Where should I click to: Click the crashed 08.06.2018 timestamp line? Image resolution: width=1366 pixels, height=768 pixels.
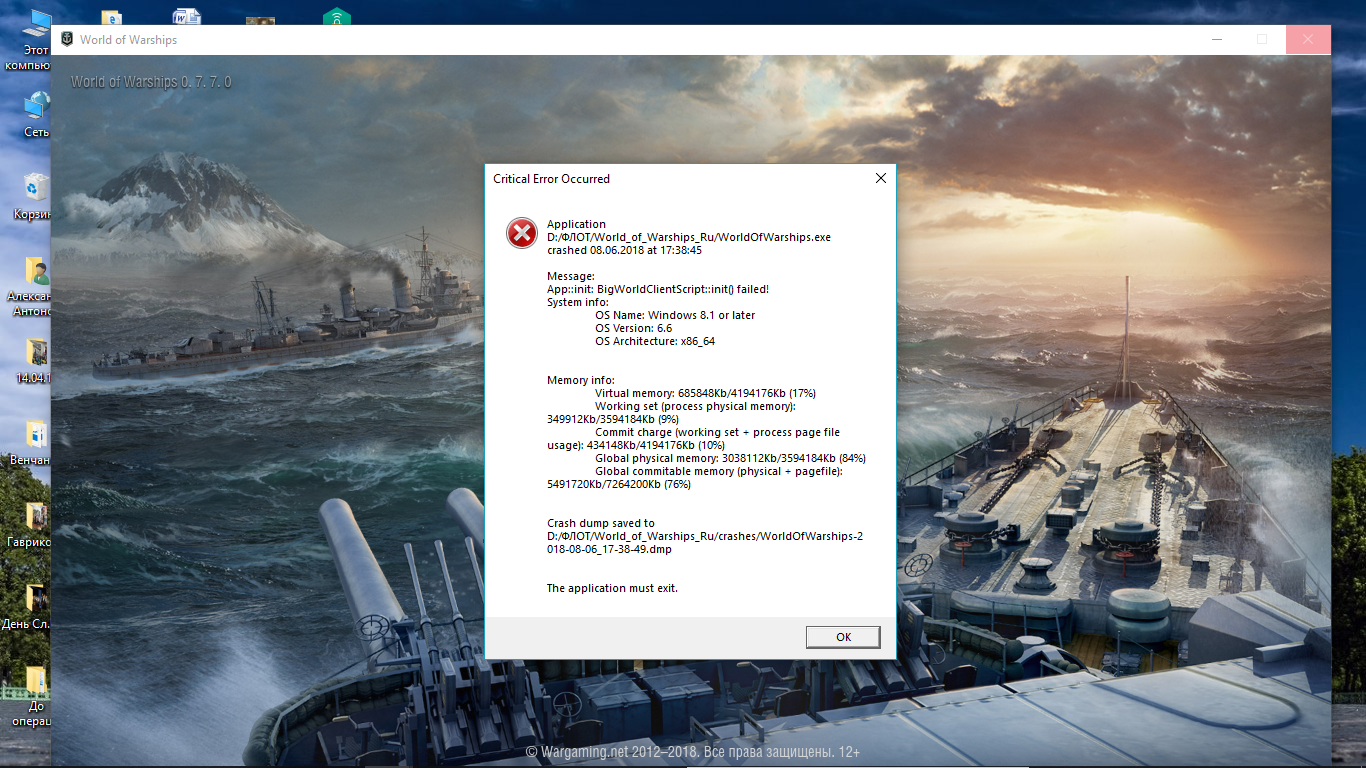[x=624, y=250]
